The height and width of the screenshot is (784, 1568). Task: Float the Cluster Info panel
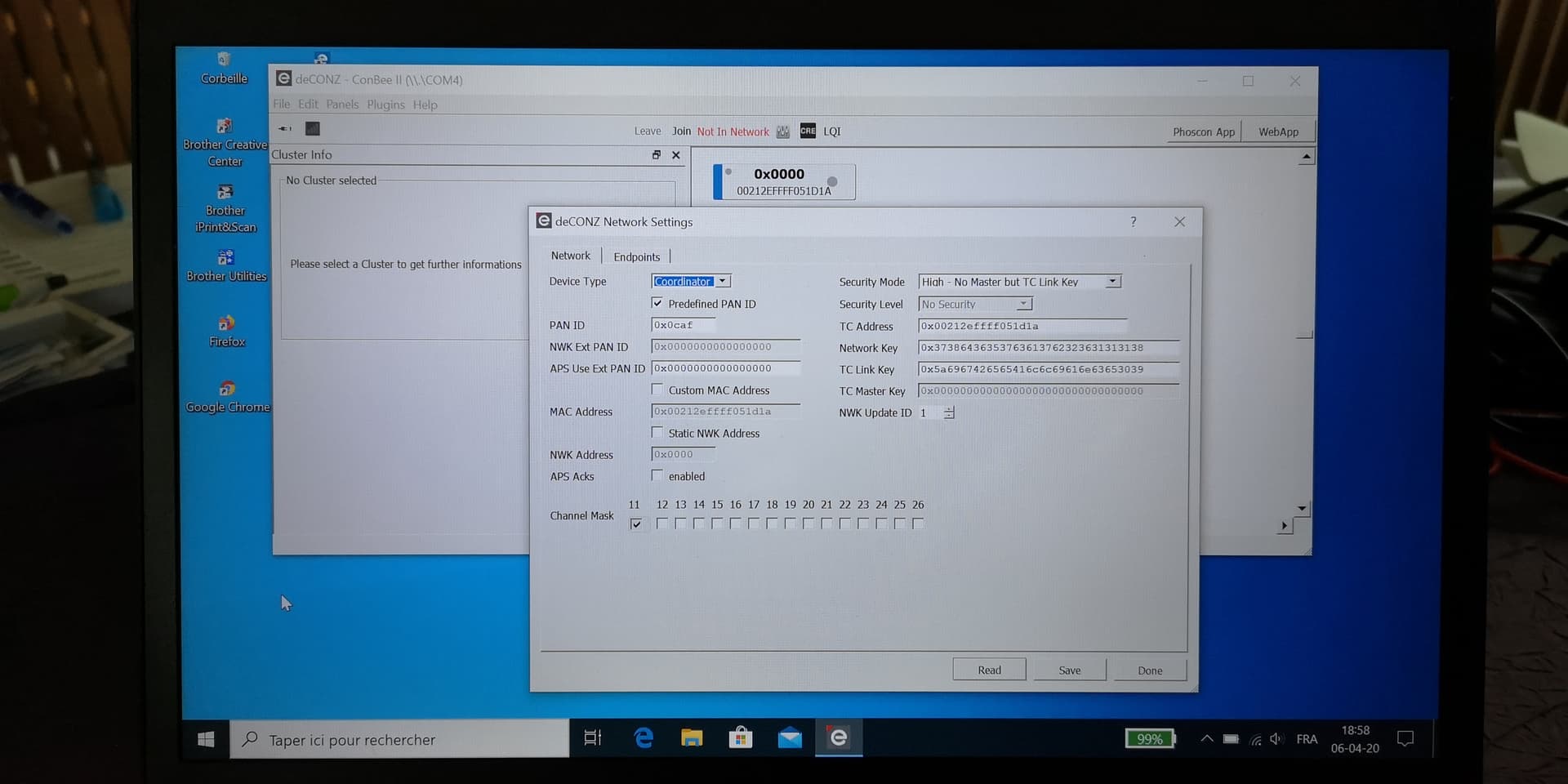(656, 154)
